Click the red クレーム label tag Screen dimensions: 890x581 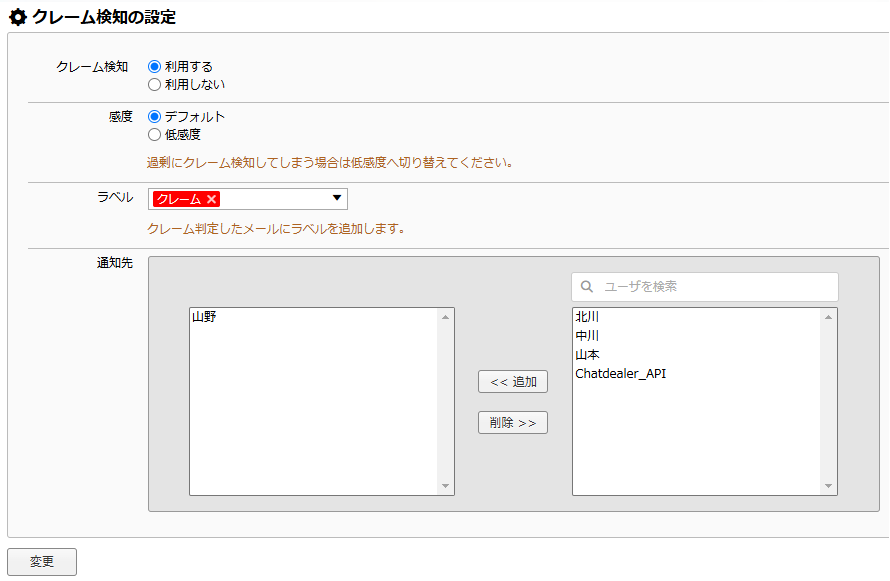[x=178, y=199]
